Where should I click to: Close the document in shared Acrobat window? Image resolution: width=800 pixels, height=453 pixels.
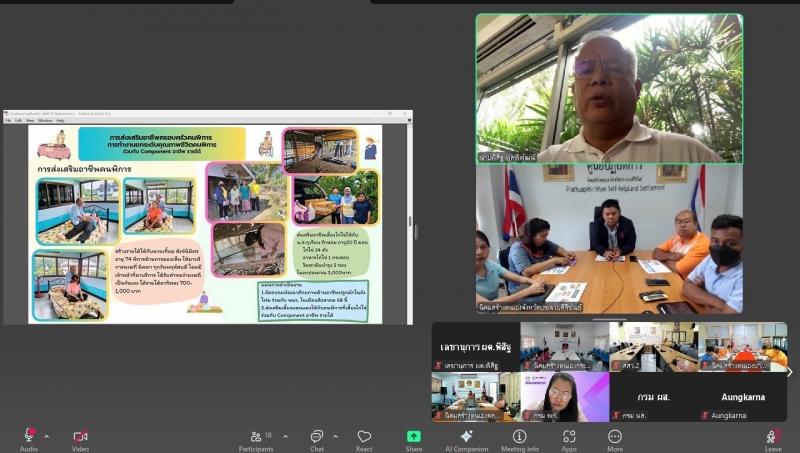click(x=409, y=120)
